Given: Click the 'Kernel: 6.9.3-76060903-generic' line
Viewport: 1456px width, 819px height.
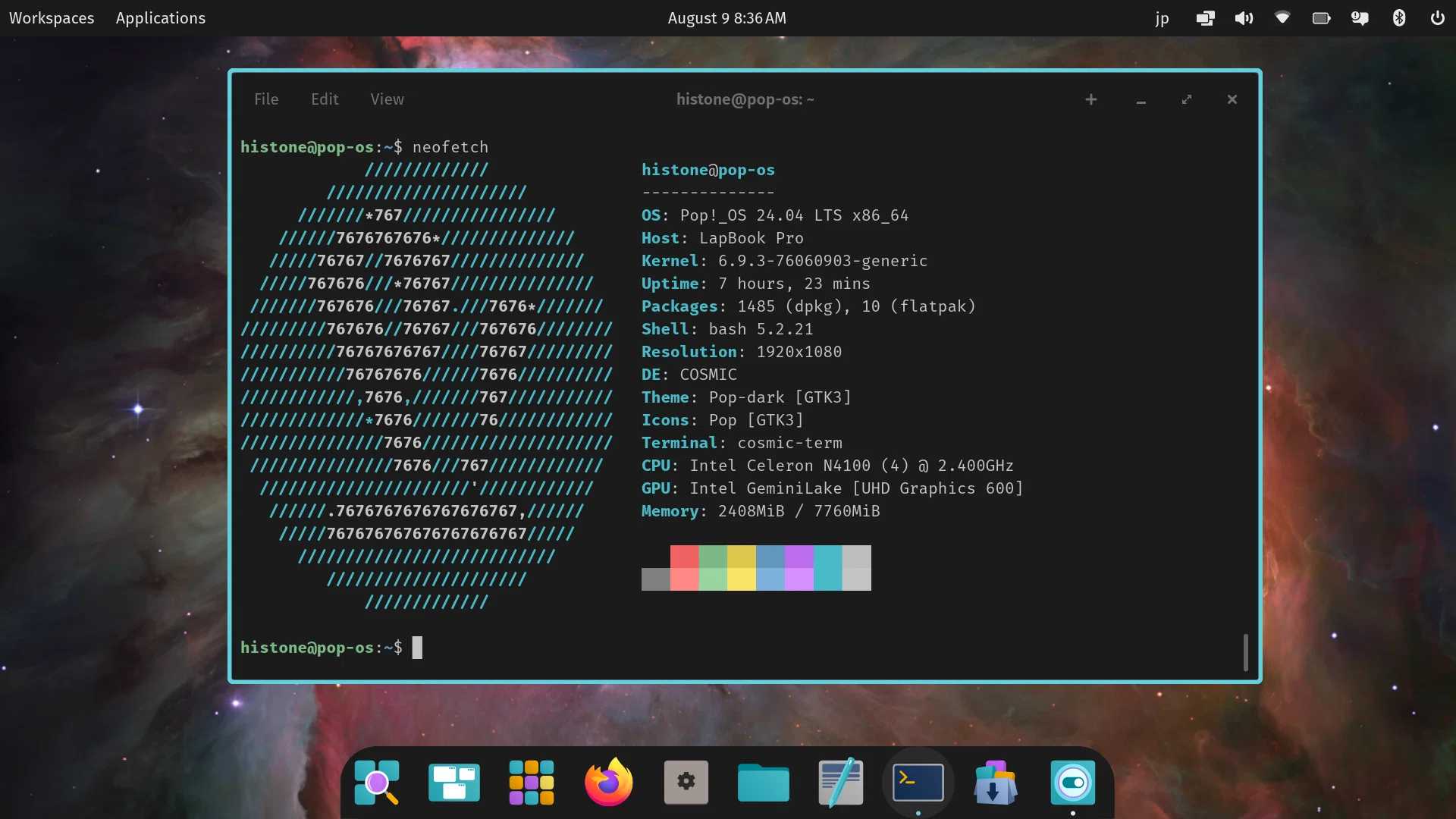Looking at the screenshot, I should coord(785,261).
